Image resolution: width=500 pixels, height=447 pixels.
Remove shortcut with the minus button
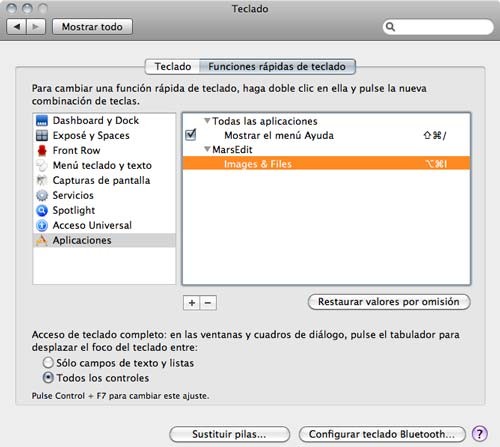coord(208,303)
